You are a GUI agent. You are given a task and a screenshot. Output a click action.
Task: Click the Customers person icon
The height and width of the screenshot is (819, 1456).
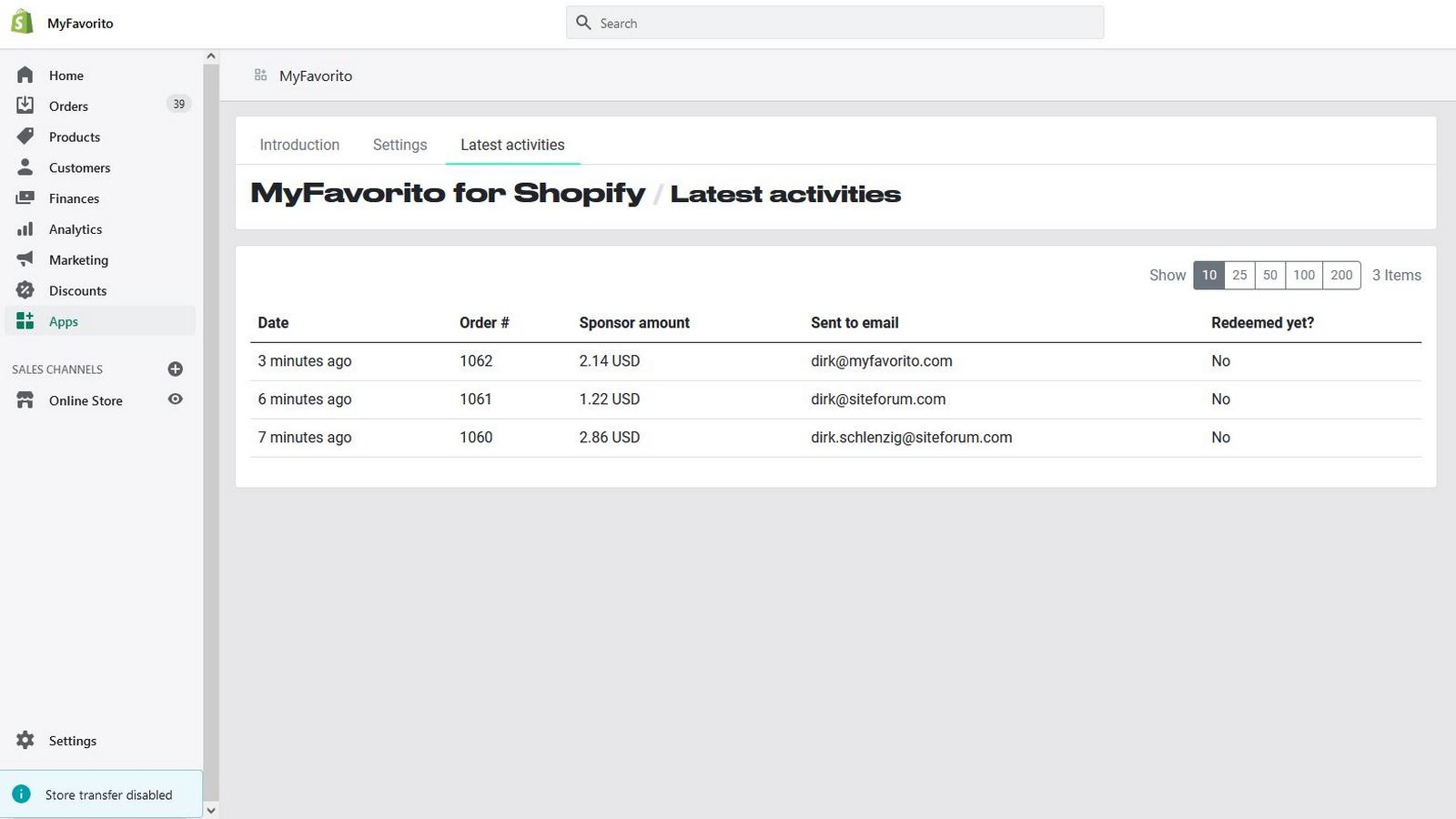[x=25, y=167]
